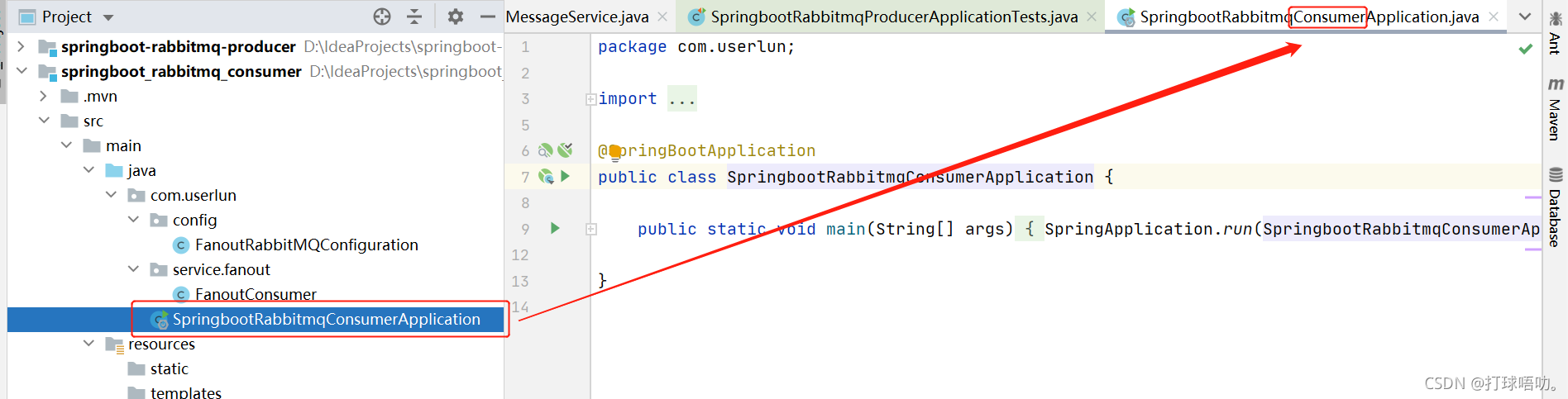Click line number 13 in gutter
Image resolution: width=1568 pixels, height=399 pixels.
click(520, 281)
